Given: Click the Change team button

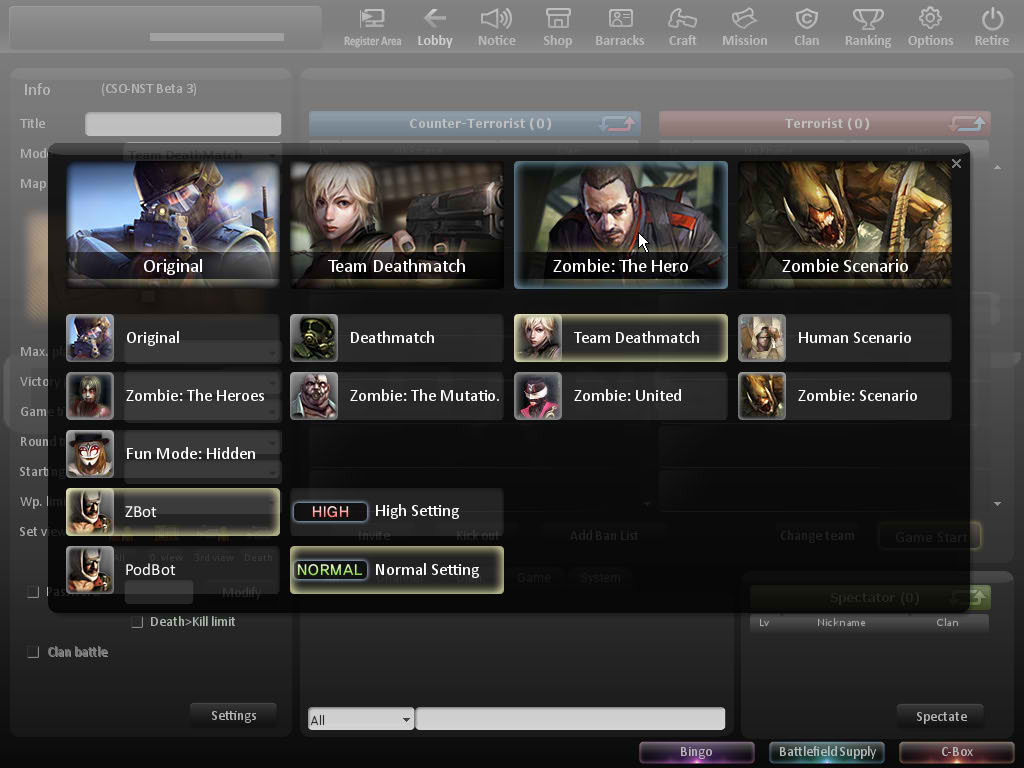Looking at the screenshot, I should pyautogui.click(x=816, y=536).
